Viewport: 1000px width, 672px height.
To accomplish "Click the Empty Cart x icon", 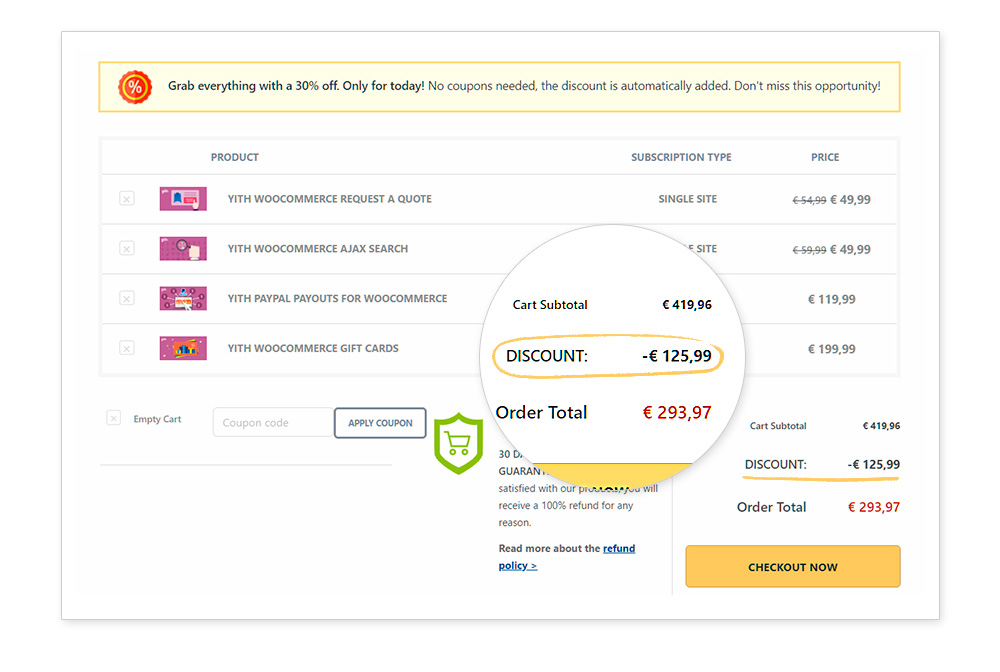I will (x=114, y=418).
